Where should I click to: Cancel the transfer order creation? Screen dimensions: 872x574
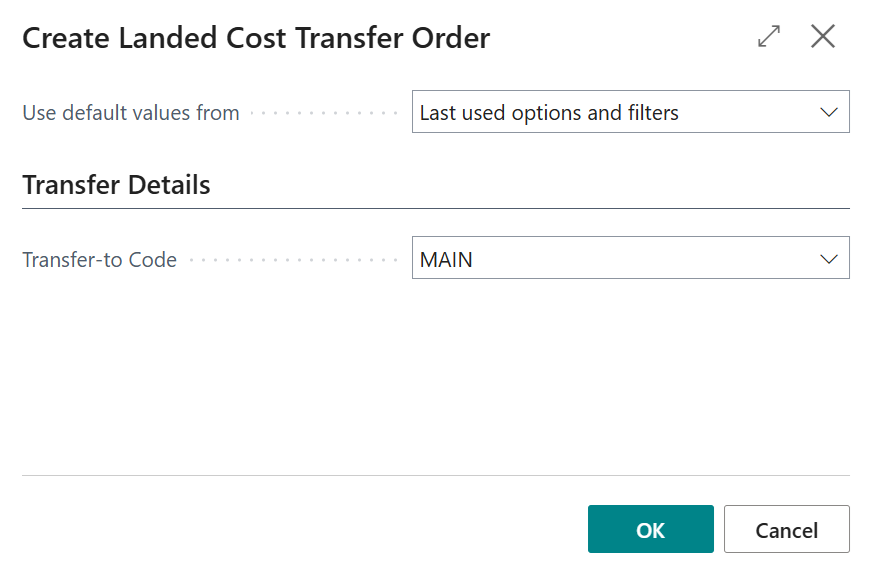pyautogui.click(x=786, y=530)
